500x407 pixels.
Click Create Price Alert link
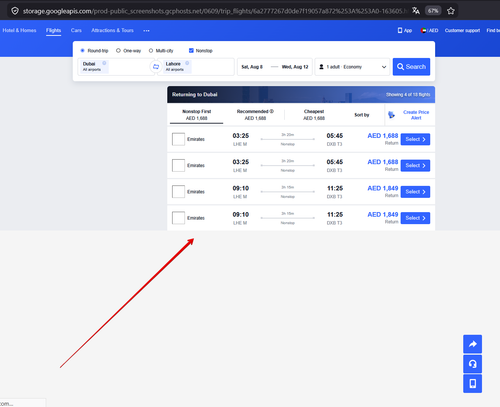tap(416, 115)
